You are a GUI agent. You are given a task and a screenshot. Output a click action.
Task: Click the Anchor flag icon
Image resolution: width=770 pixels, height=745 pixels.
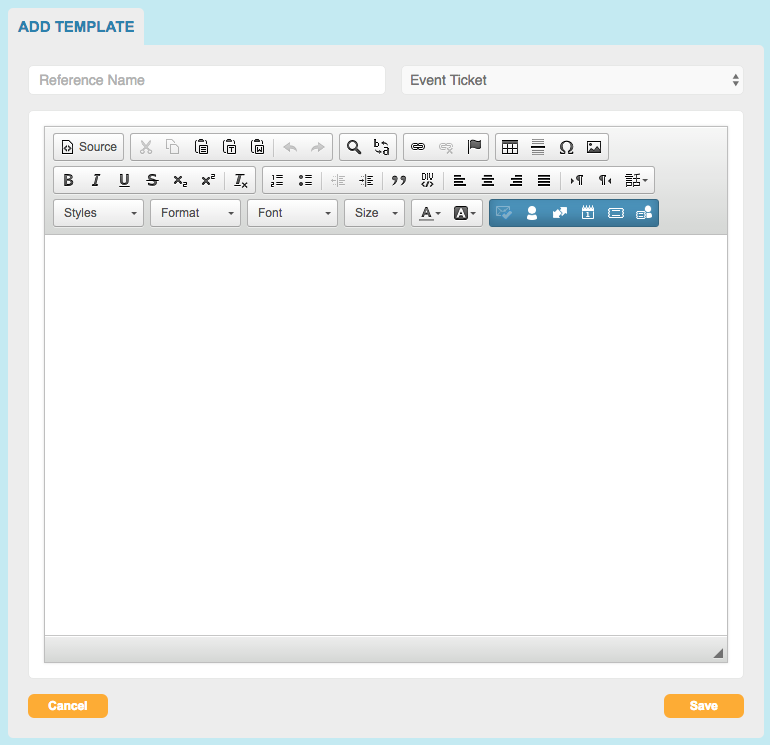(475, 147)
